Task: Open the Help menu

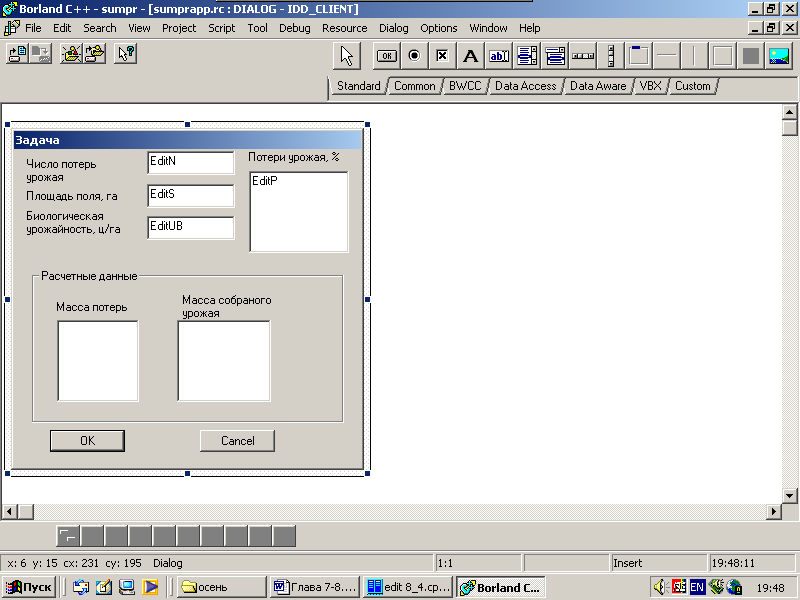Action: coord(530,28)
